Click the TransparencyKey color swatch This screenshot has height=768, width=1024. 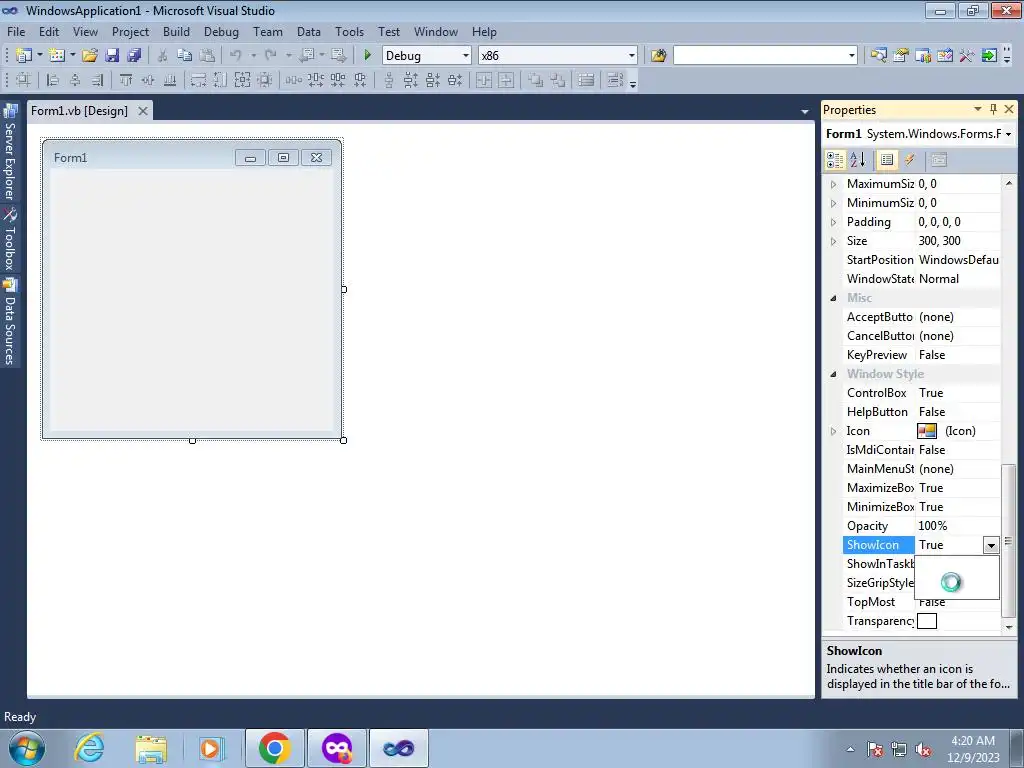click(927, 621)
